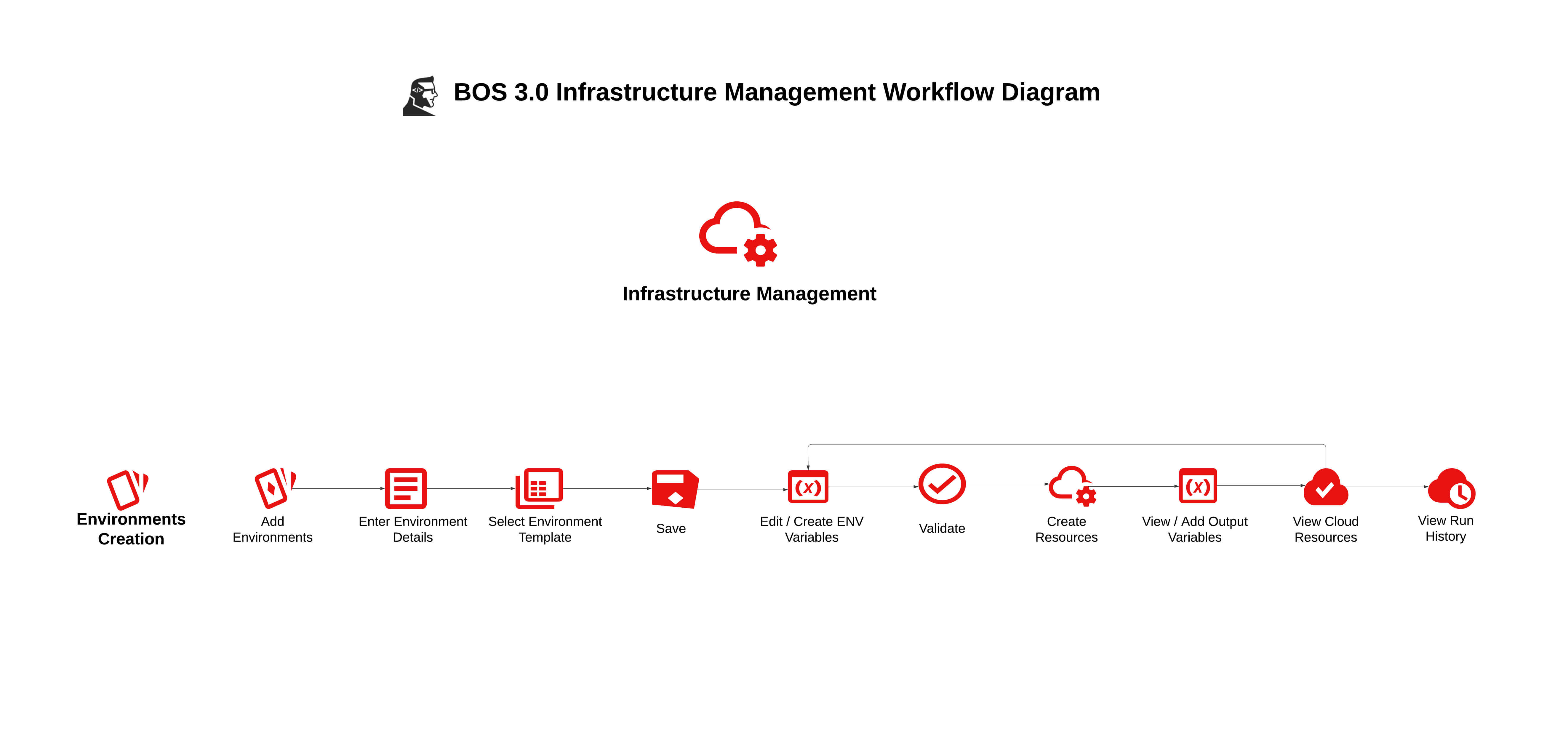This screenshot has height=736, width=1568.
Task: Click the Save disk icon
Action: pos(674,488)
